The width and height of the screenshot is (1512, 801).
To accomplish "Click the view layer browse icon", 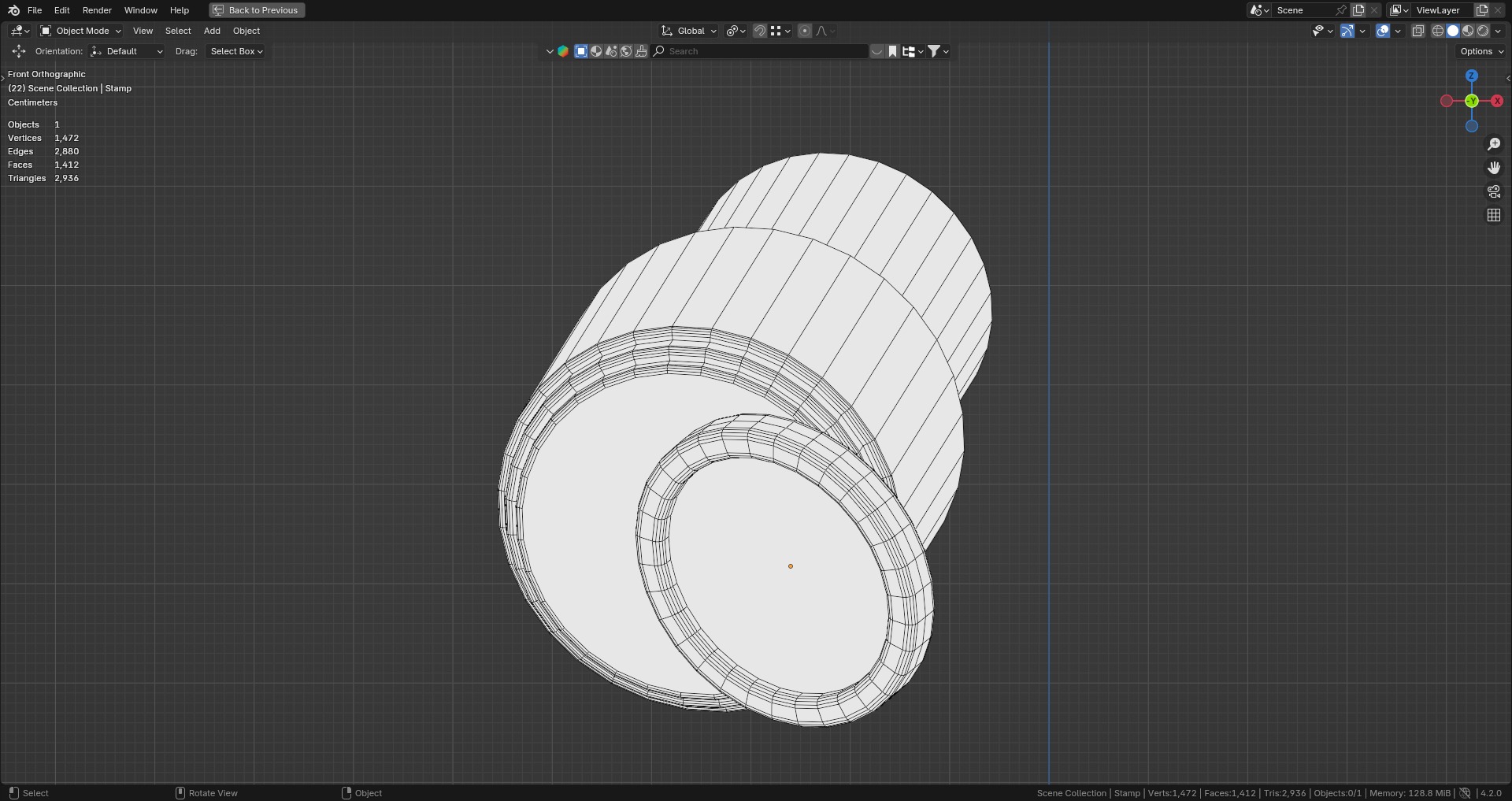I will pos(1399,10).
